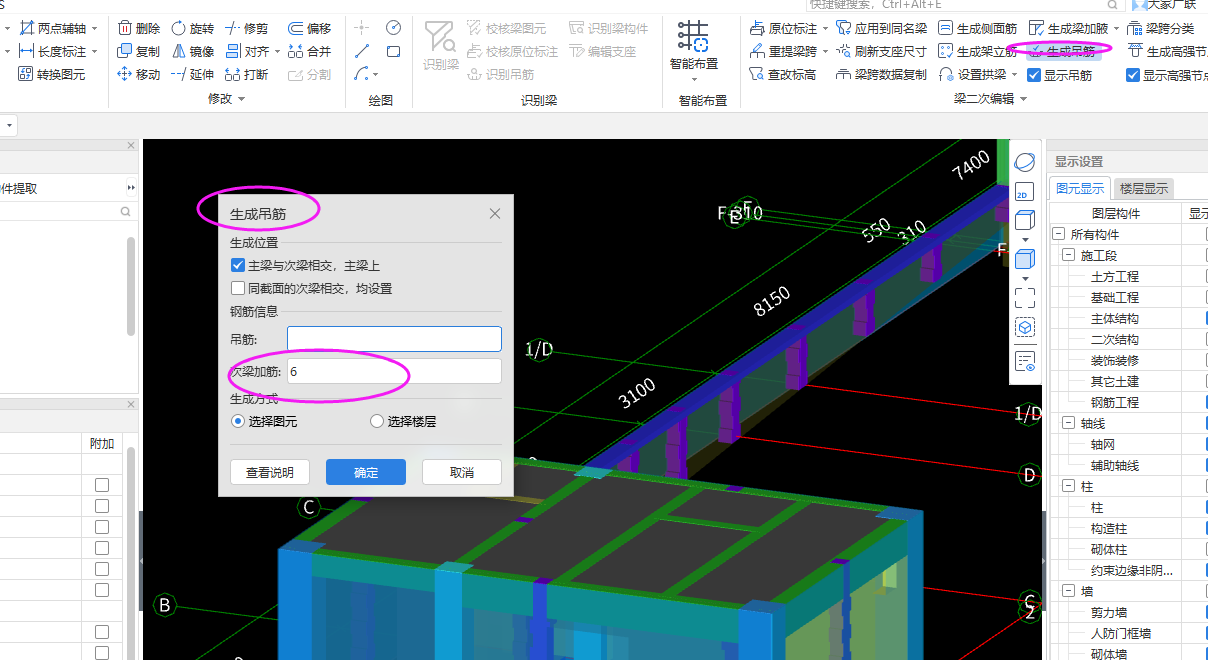1208x660 pixels.
Task: Expand the Modify (修改) group dropdown
Action: tap(241, 99)
